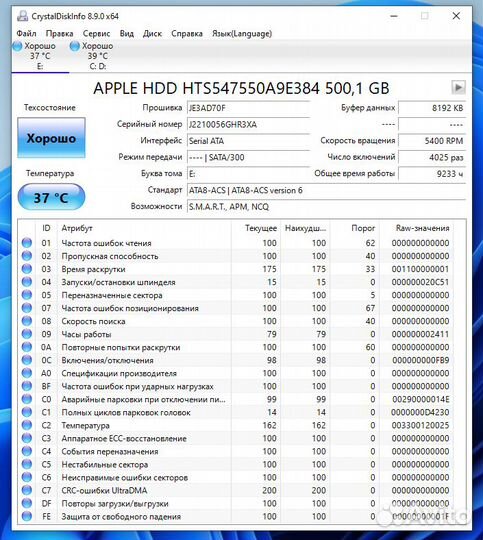Open the Язык(Language) menu
The height and width of the screenshot is (540, 483).
point(242,33)
